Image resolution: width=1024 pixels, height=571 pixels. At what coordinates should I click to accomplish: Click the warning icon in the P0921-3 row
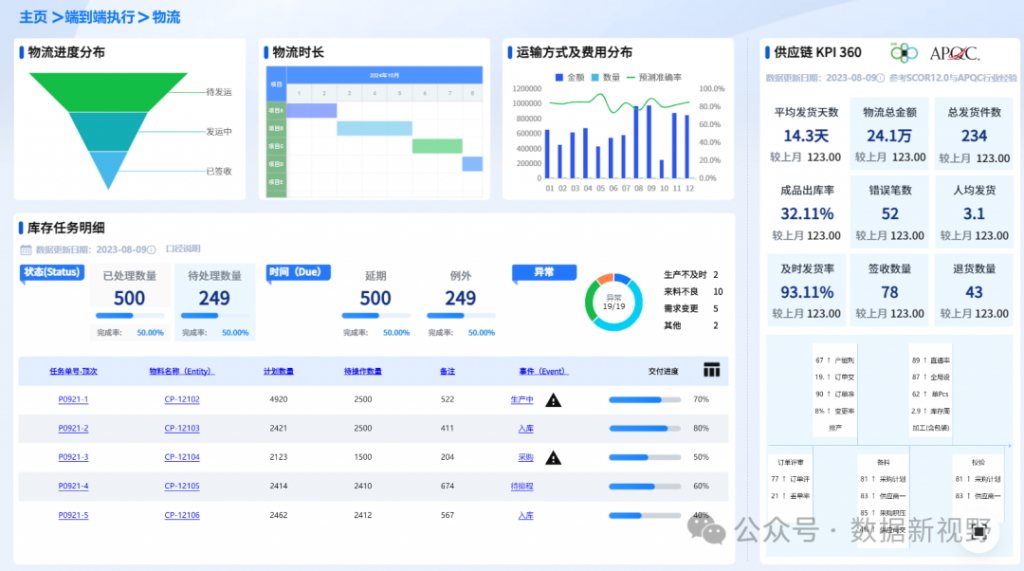[553, 458]
